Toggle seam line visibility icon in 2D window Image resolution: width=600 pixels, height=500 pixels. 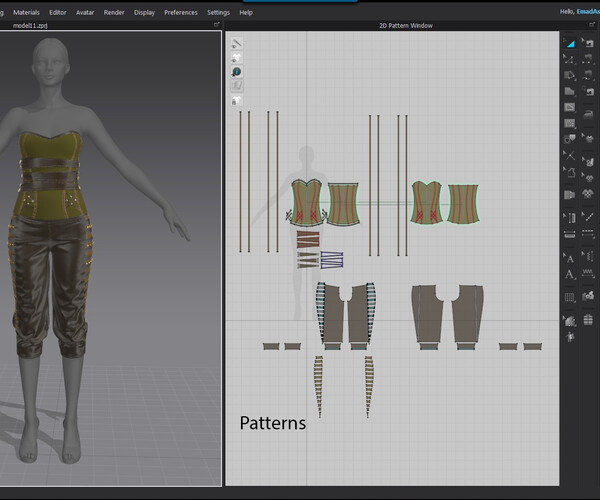coord(237,43)
